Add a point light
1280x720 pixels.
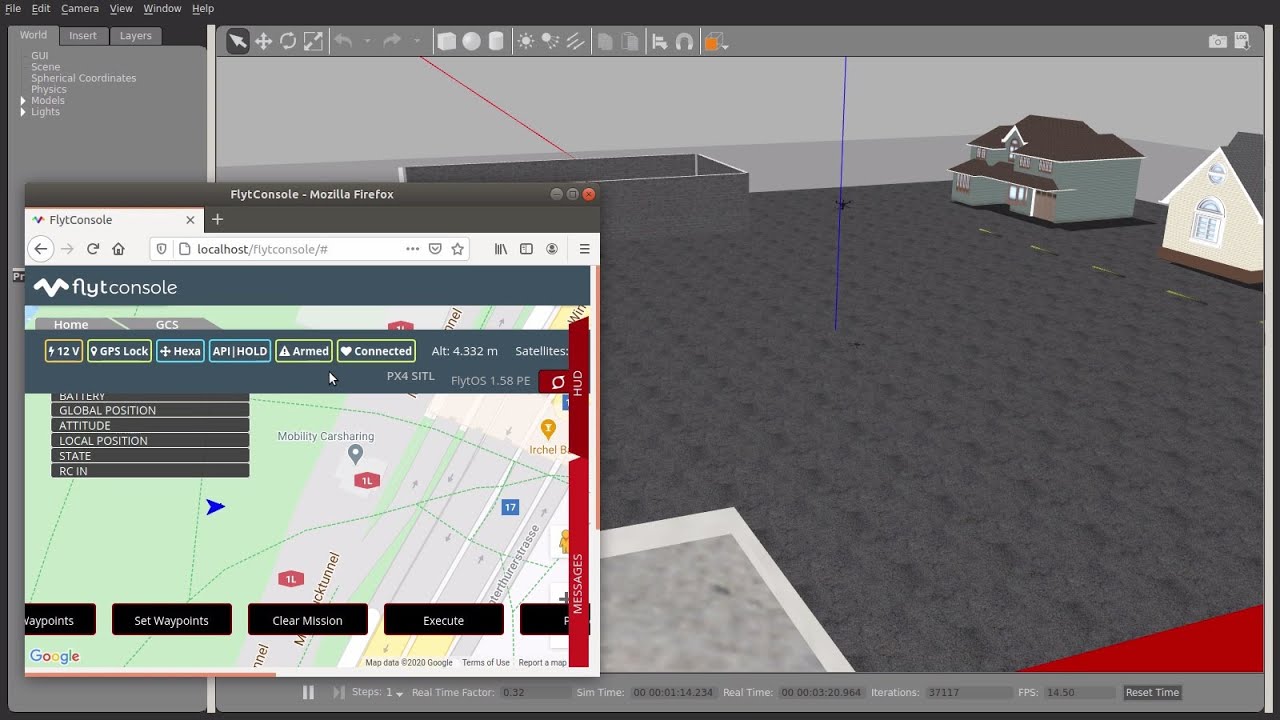click(x=525, y=41)
